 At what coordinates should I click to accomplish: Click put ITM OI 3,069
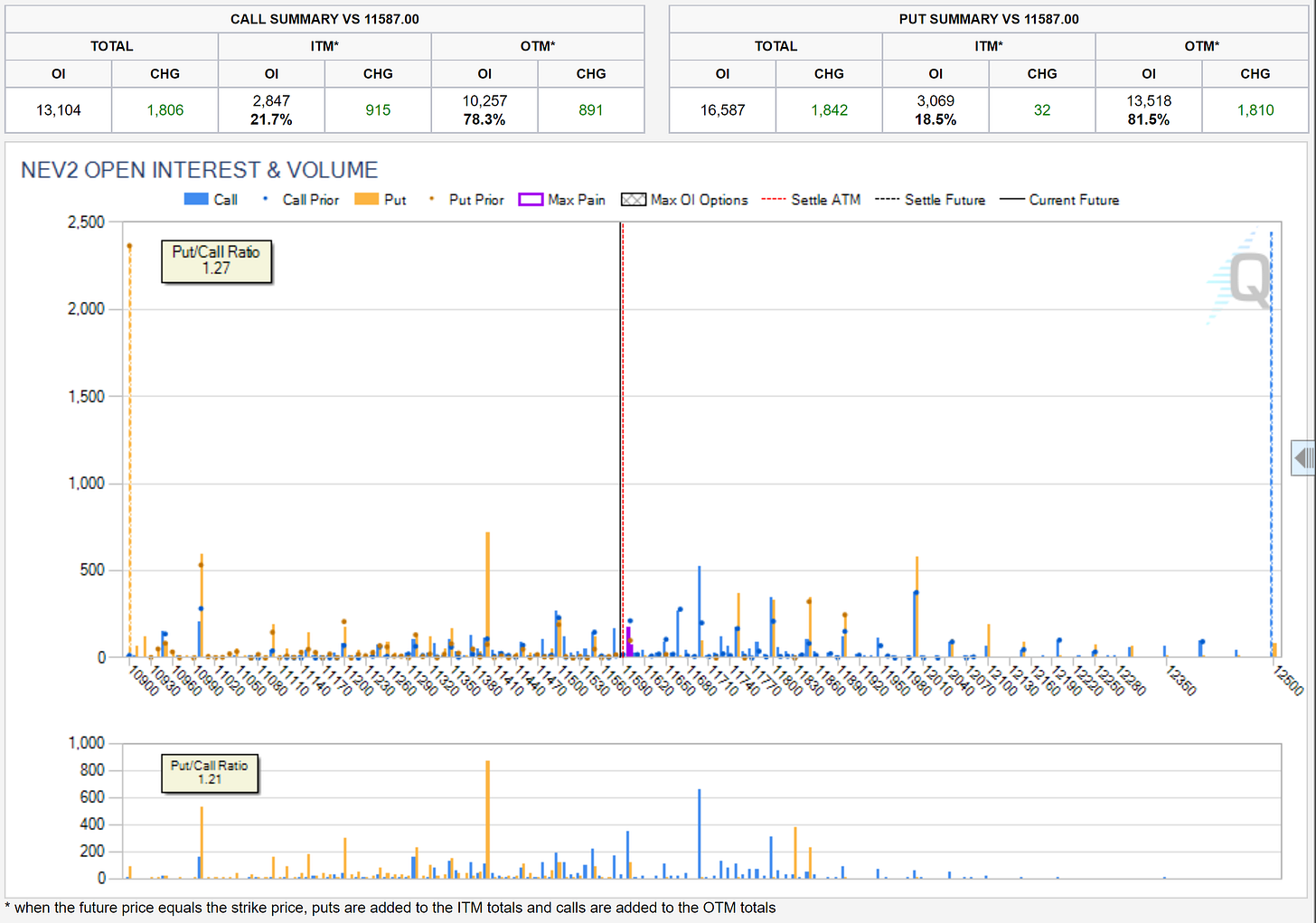coord(935,101)
